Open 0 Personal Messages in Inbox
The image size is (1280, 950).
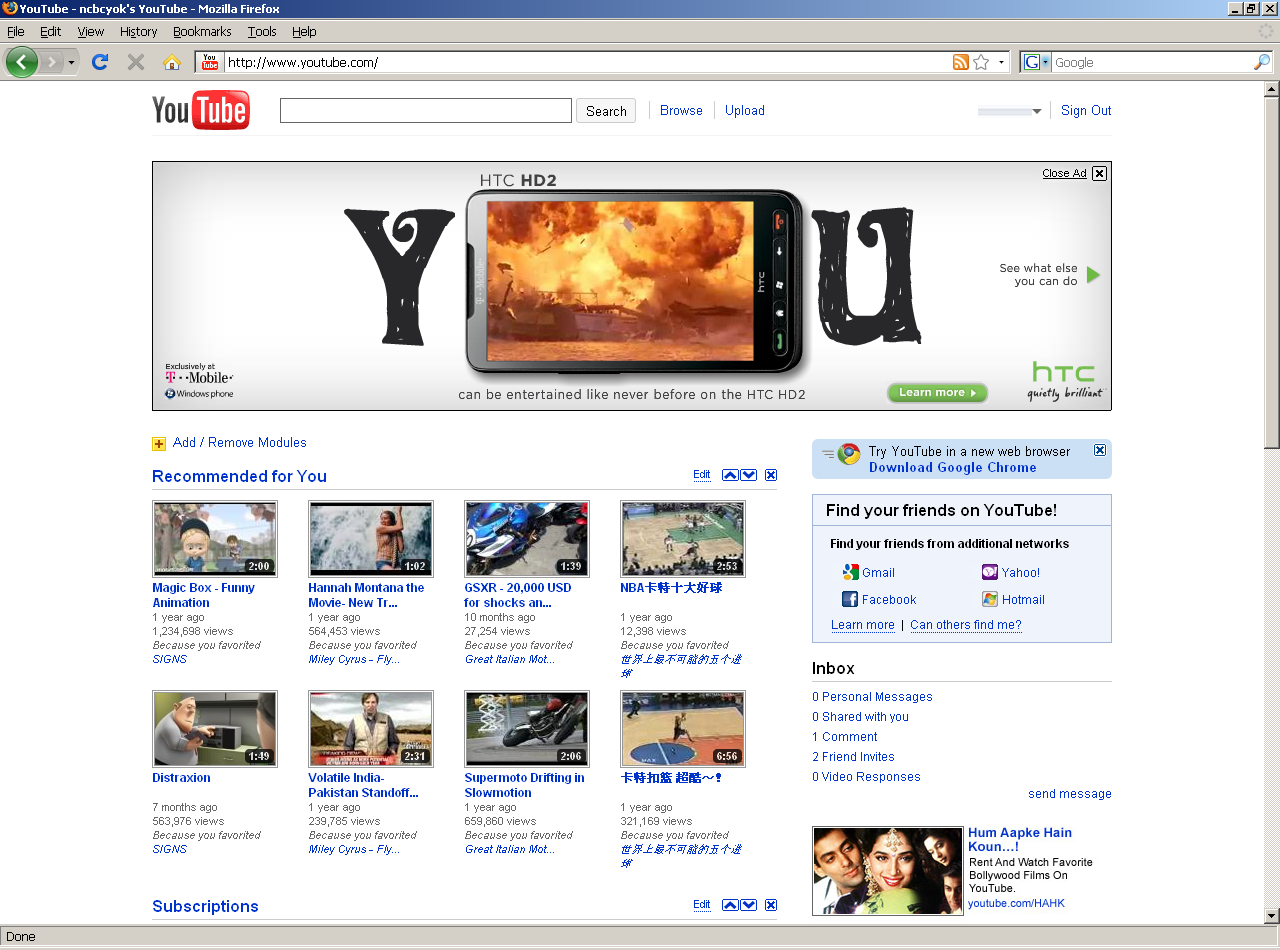pyautogui.click(x=872, y=697)
